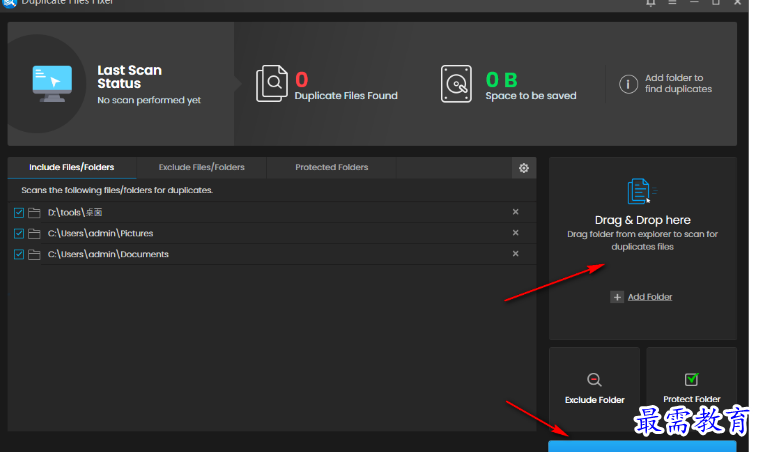Switch to Include Files/Folders tab

(x=72, y=167)
